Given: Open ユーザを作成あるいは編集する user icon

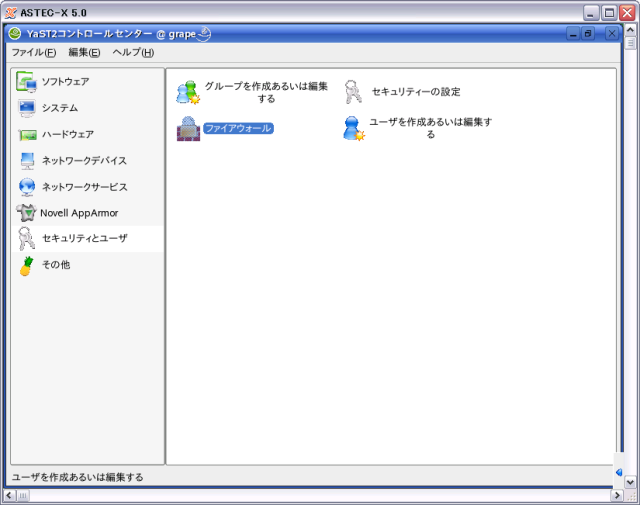Looking at the screenshot, I should 353,128.
